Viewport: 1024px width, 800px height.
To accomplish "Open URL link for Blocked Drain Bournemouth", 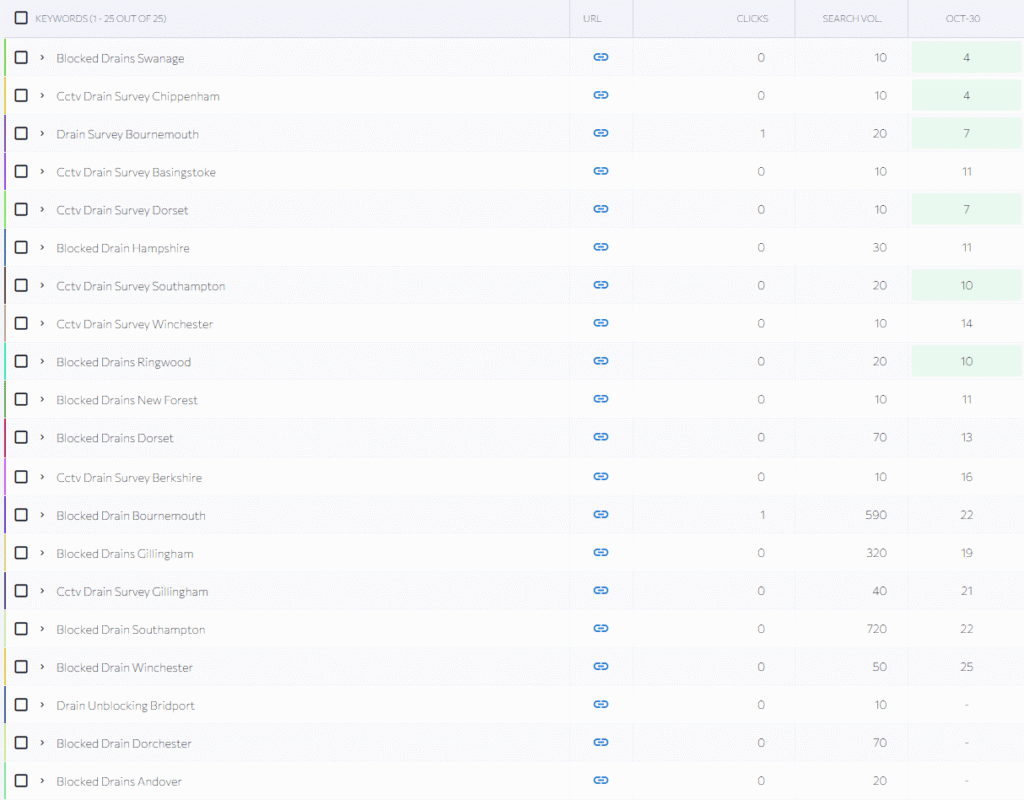I will pyautogui.click(x=601, y=515).
